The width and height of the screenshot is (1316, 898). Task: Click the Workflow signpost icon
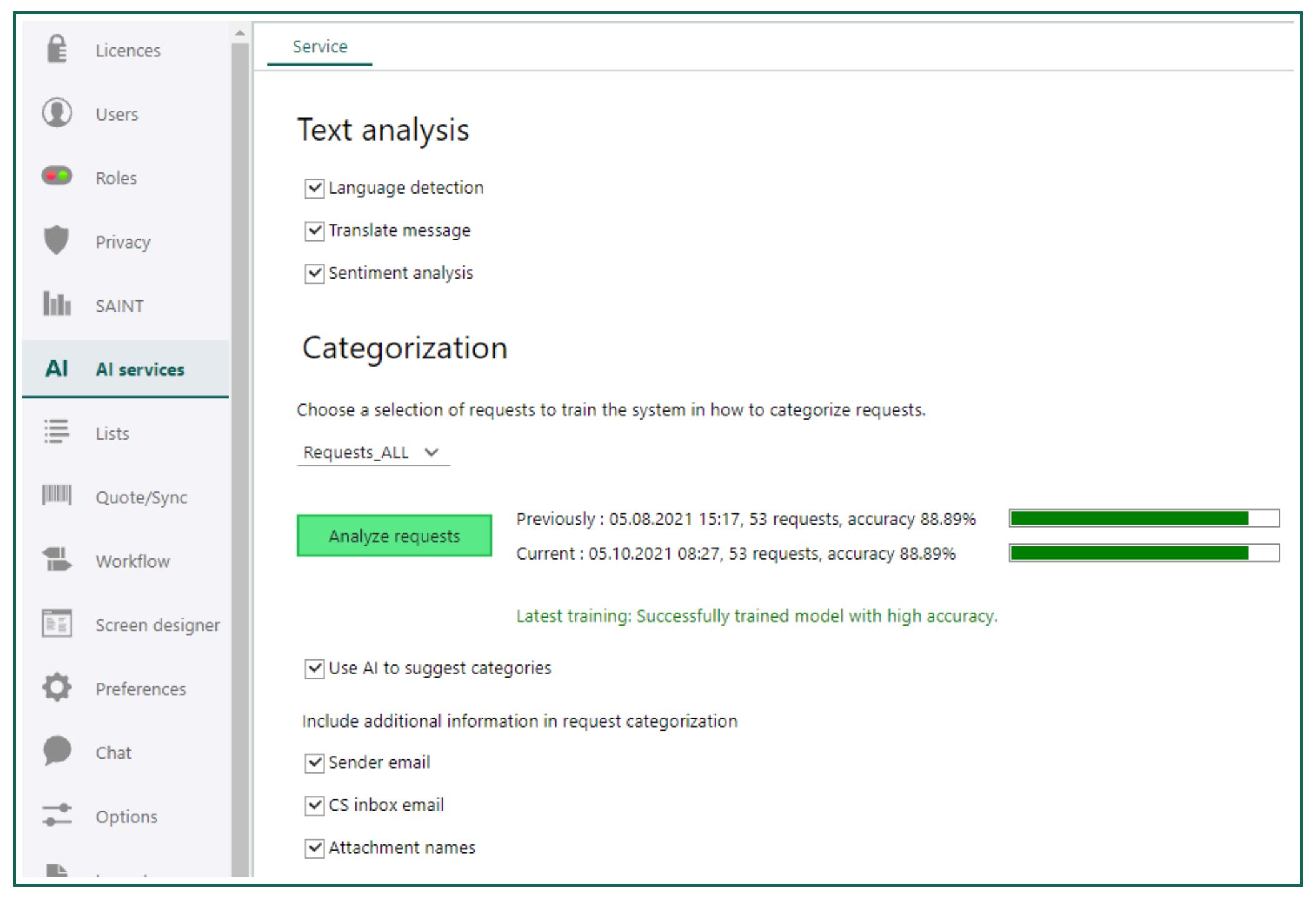[x=57, y=560]
